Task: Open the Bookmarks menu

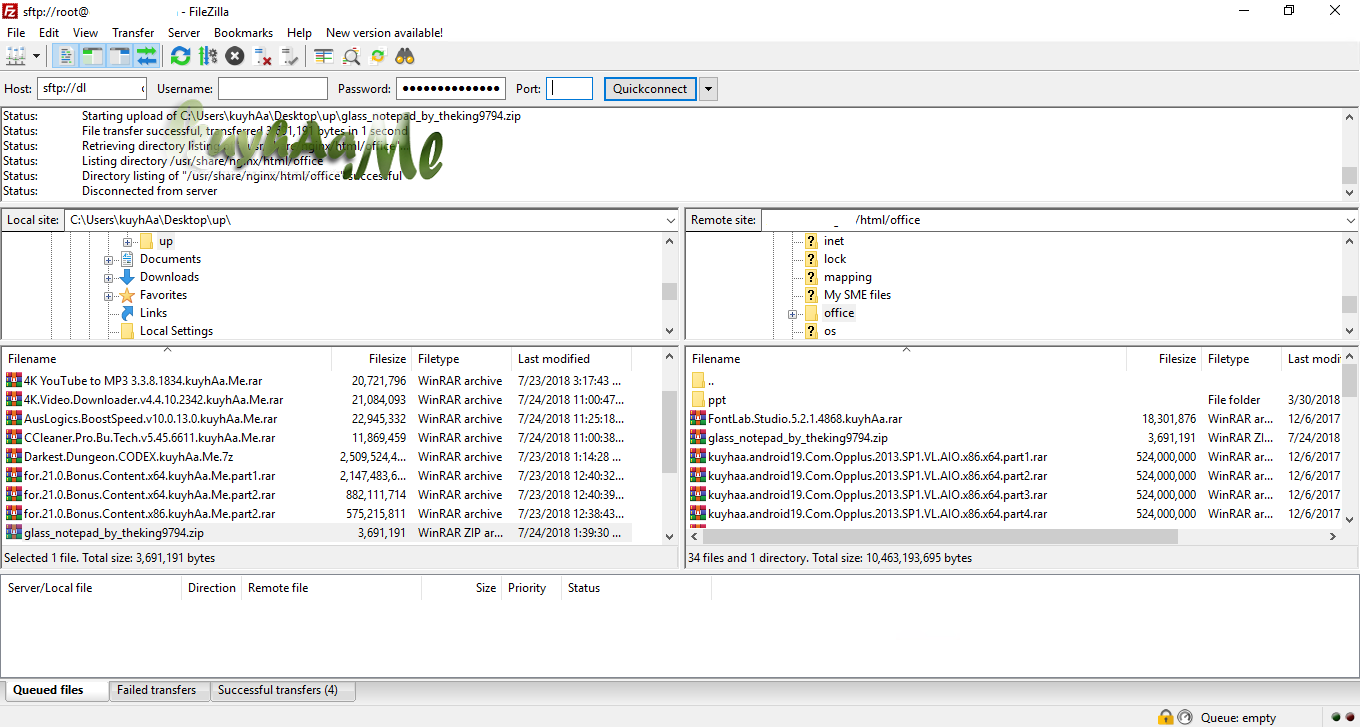Action: 243,32
